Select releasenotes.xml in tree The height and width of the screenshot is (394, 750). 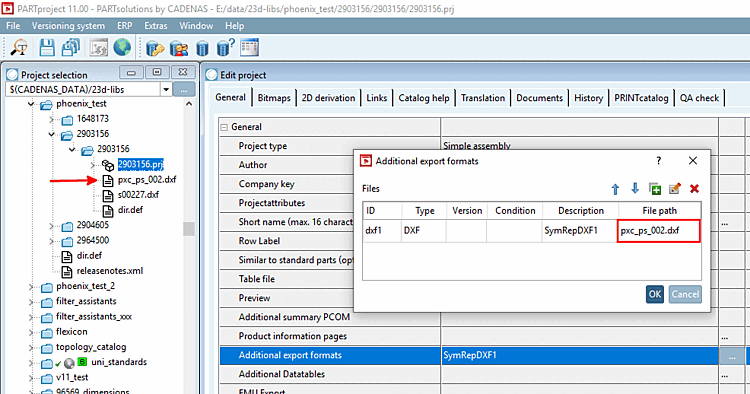coord(110,271)
